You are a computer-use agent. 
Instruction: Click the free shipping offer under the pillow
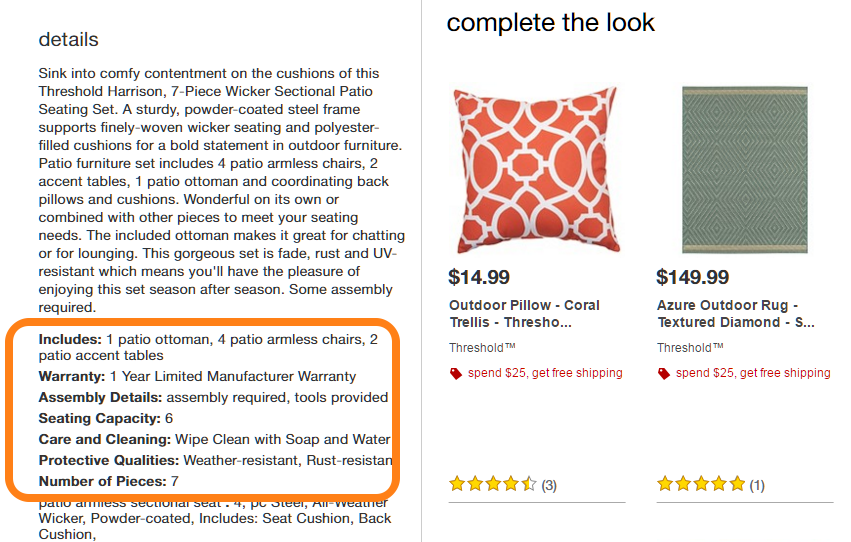click(x=544, y=373)
